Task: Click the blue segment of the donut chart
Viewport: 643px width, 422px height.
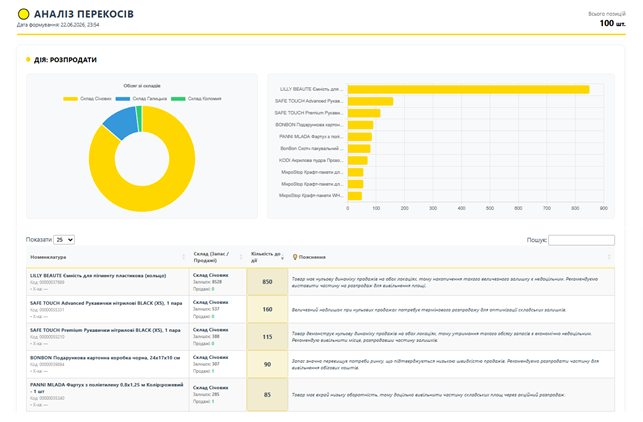Action: [x=122, y=123]
